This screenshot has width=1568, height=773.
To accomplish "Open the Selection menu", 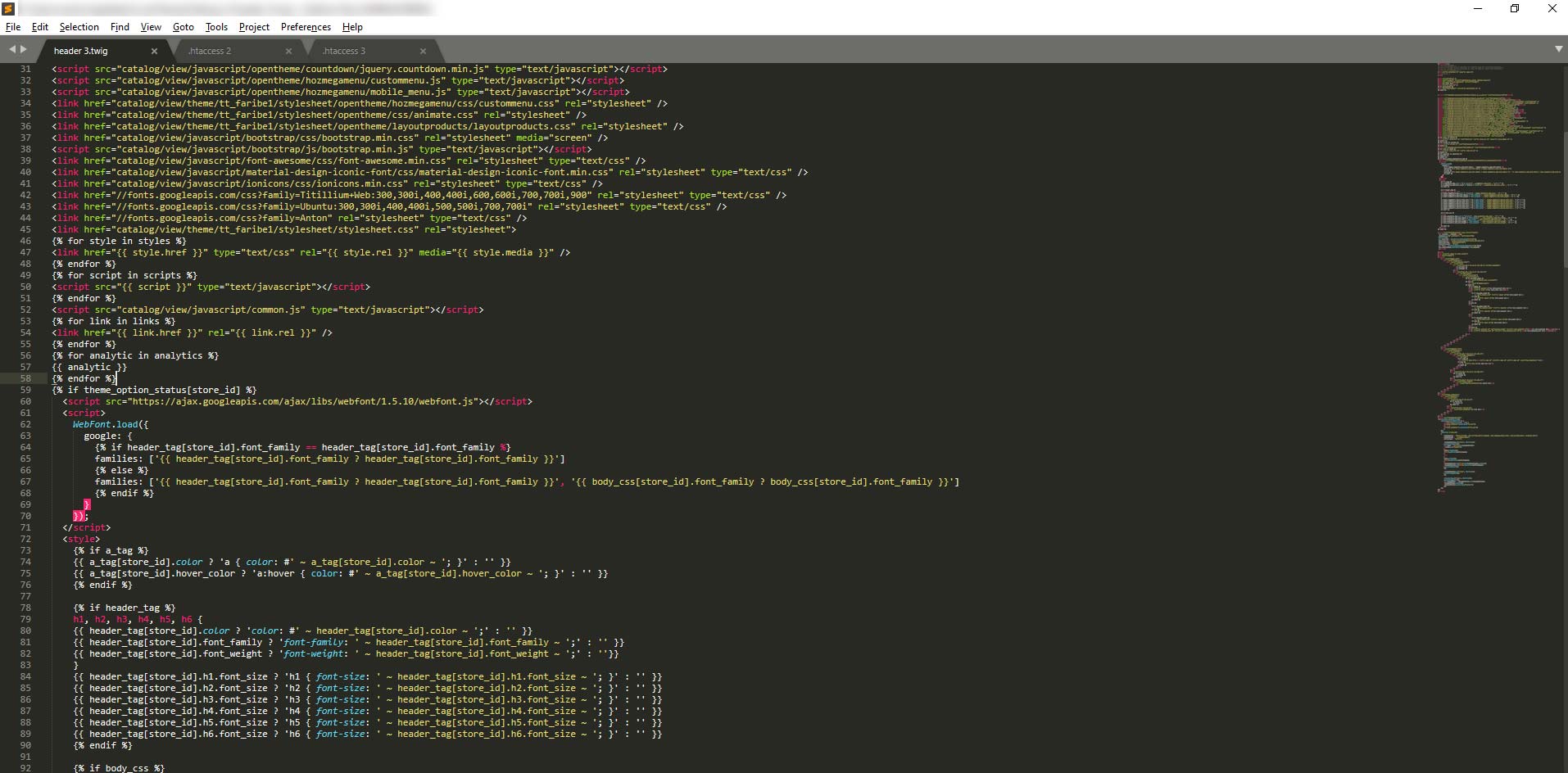I will 79,27.
